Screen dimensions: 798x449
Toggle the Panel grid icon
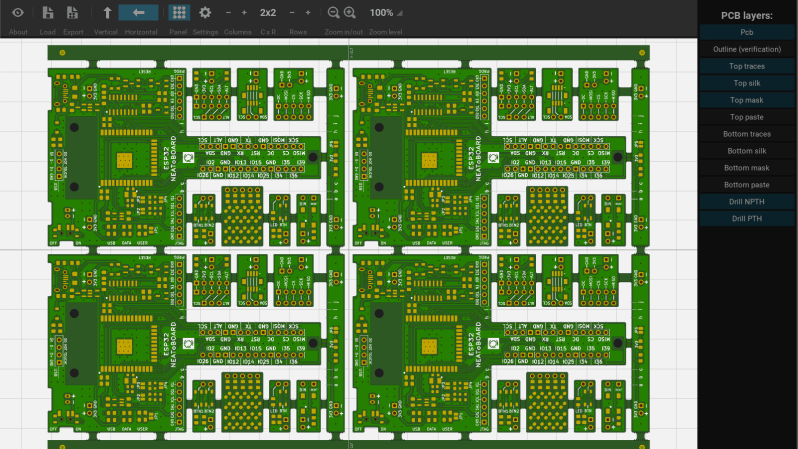178,13
